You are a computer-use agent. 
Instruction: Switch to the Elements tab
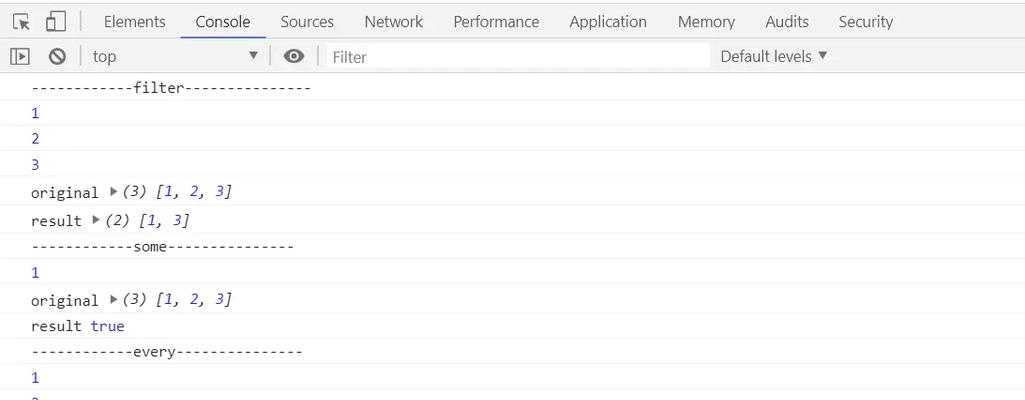135,22
